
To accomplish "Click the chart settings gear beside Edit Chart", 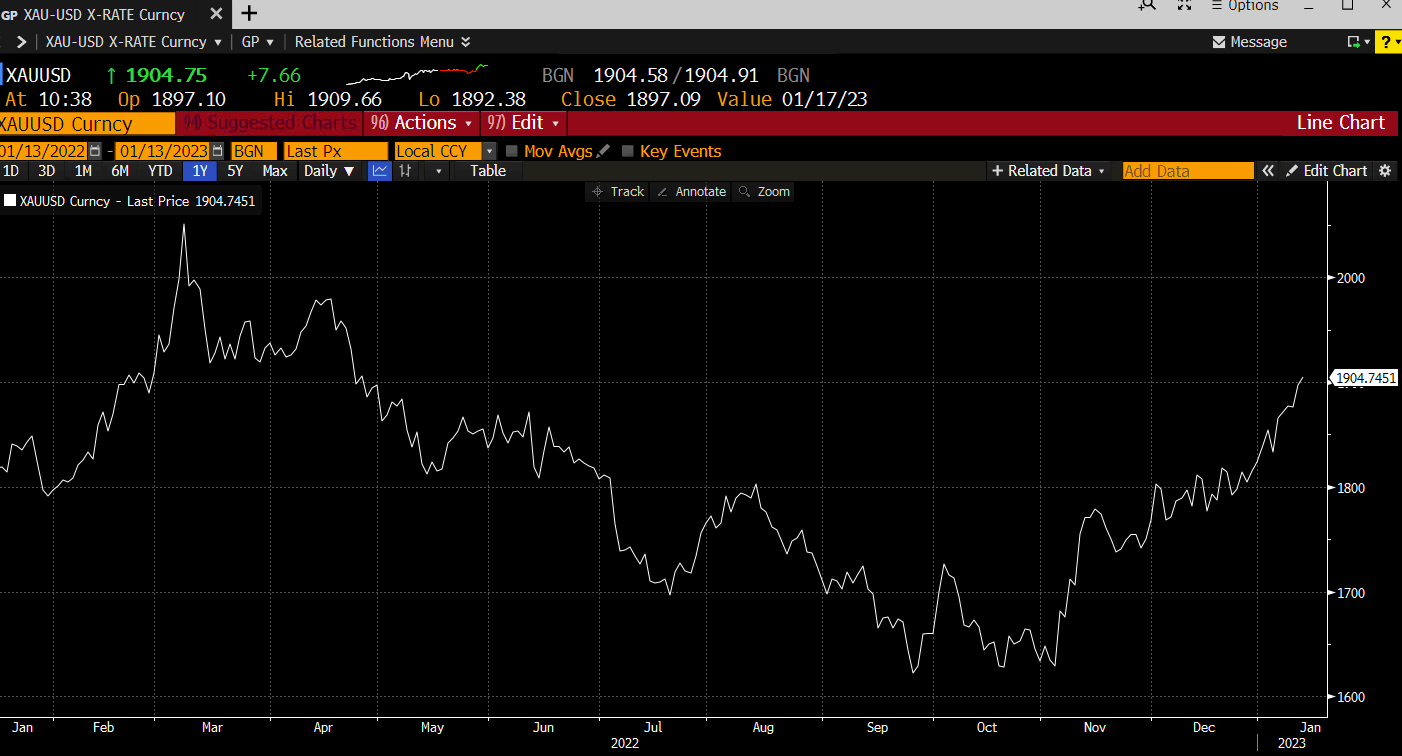I will pyautogui.click(x=1386, y=170).
